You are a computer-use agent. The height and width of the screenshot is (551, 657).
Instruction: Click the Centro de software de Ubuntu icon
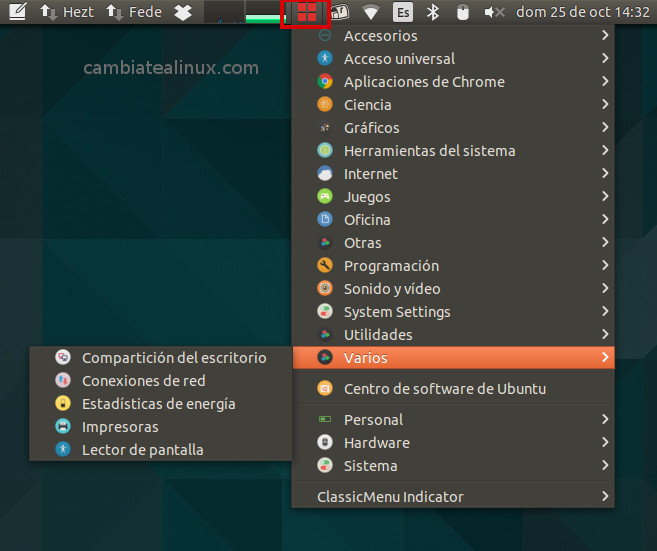325,388
